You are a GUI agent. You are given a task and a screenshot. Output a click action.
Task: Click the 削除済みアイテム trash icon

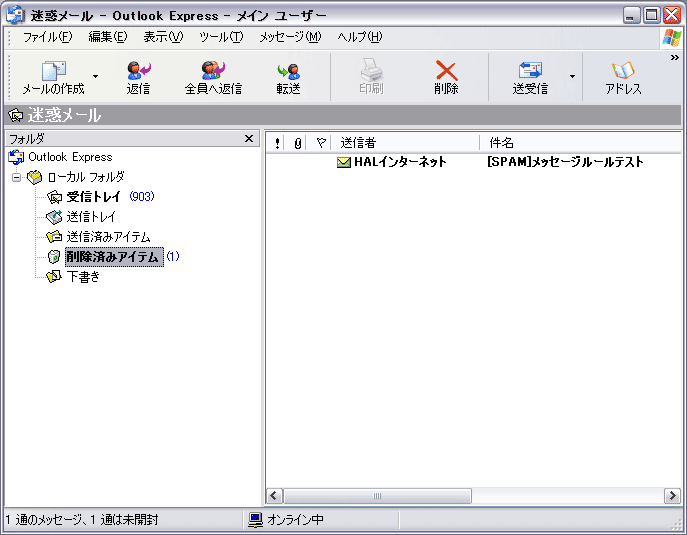point(54,257)
